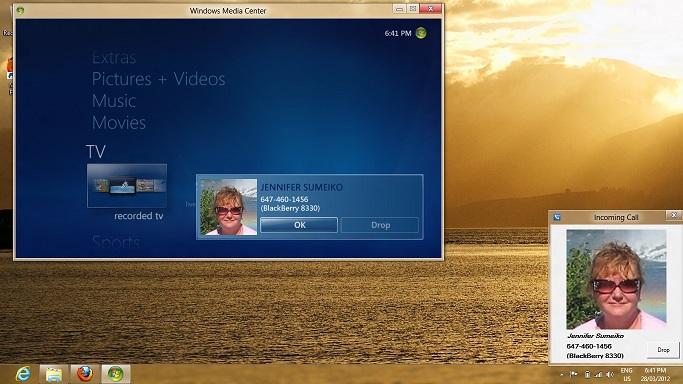683x384 pixels.
Task: Click the network signal icon in the tray
Action: click(598, 374)
